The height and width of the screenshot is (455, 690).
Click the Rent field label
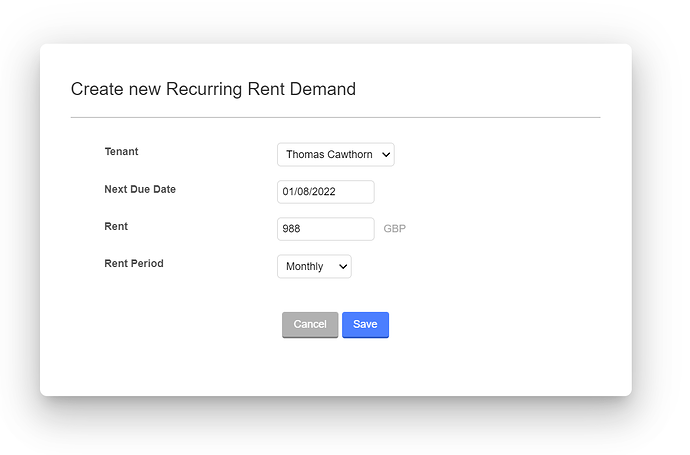(116, 226)
